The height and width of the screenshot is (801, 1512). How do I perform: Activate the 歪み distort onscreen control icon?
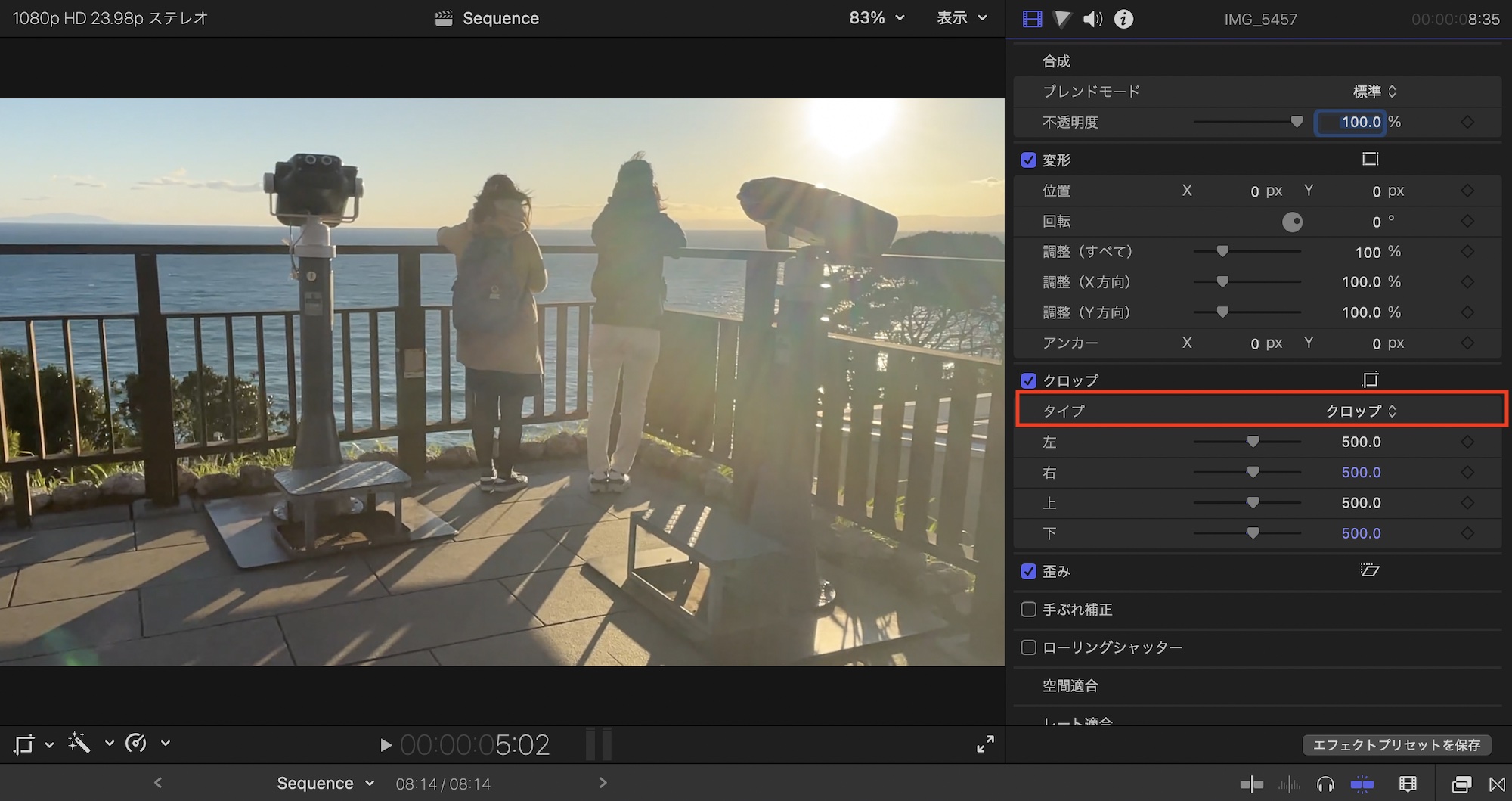(1370, 570)
